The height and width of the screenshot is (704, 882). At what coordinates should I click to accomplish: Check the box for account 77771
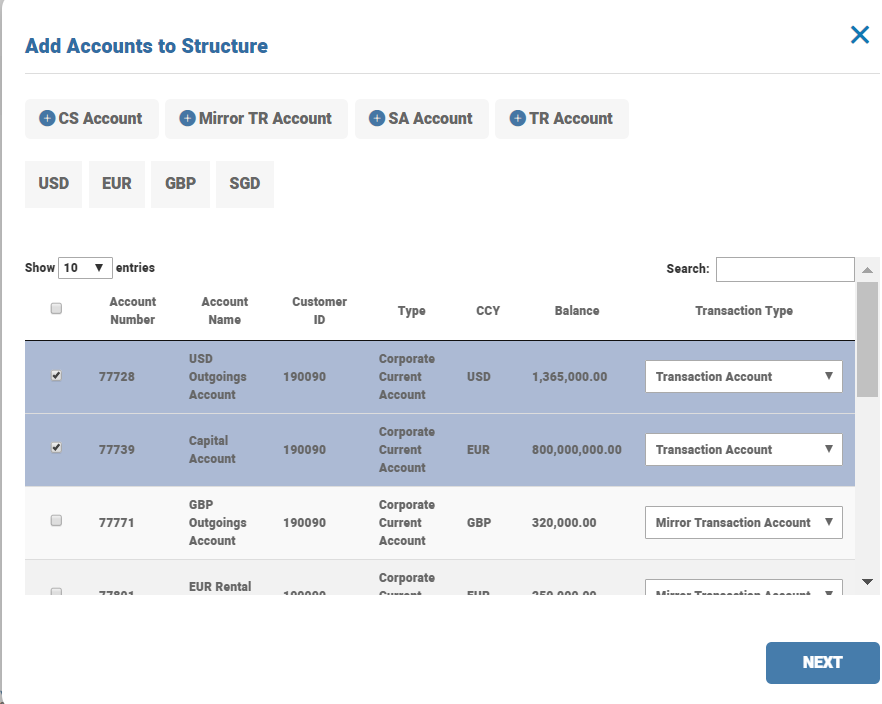[56, 521]
